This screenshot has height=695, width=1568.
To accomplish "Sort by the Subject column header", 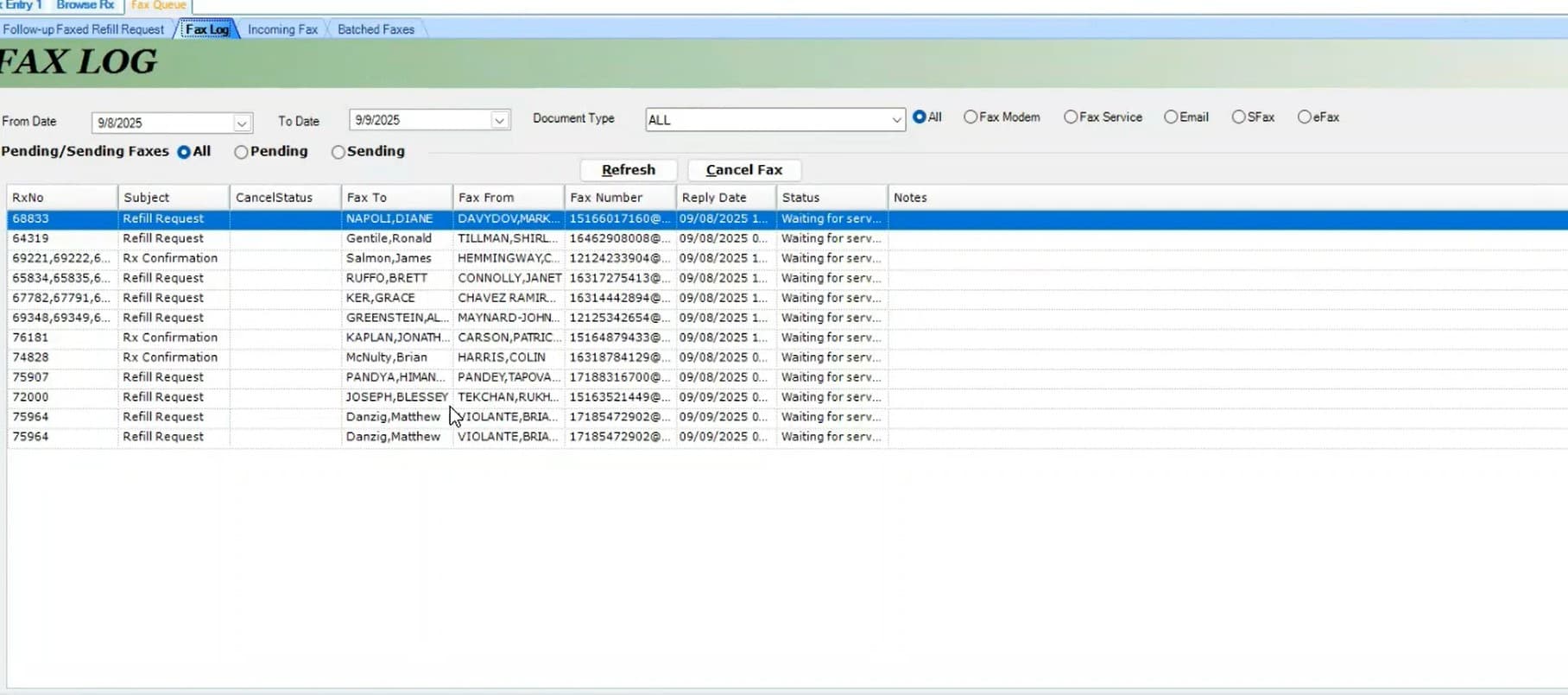I will [x=174, y=198].
